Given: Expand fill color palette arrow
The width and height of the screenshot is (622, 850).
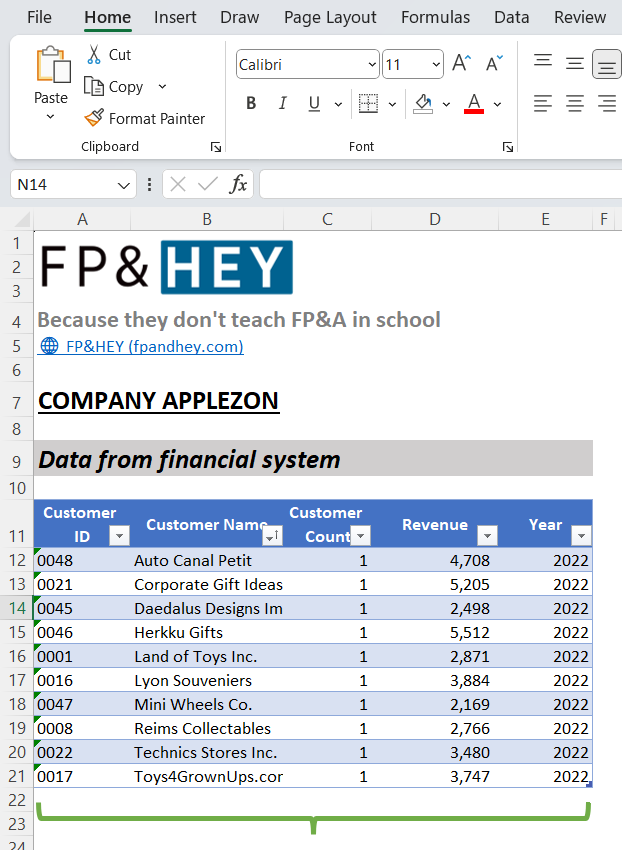Looking at the screenshot, I should 446,104.
